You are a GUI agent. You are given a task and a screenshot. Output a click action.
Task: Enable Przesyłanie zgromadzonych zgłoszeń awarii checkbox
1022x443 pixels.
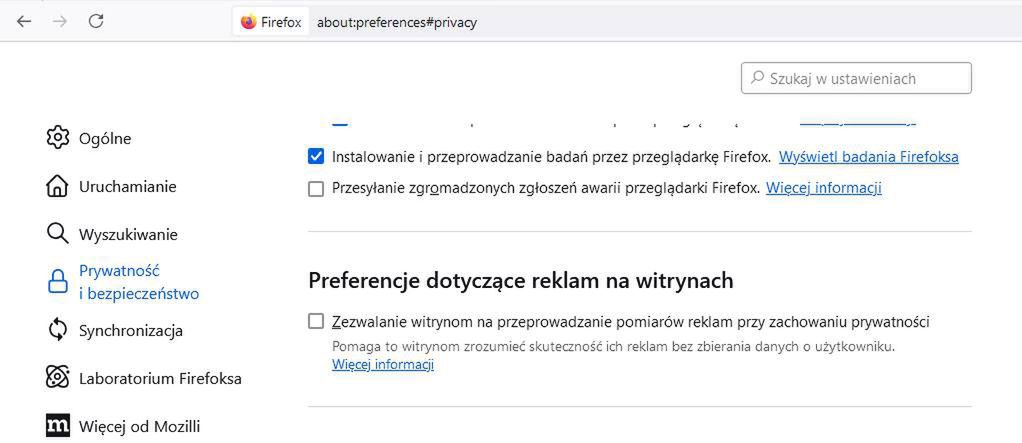tap(316, 188)
